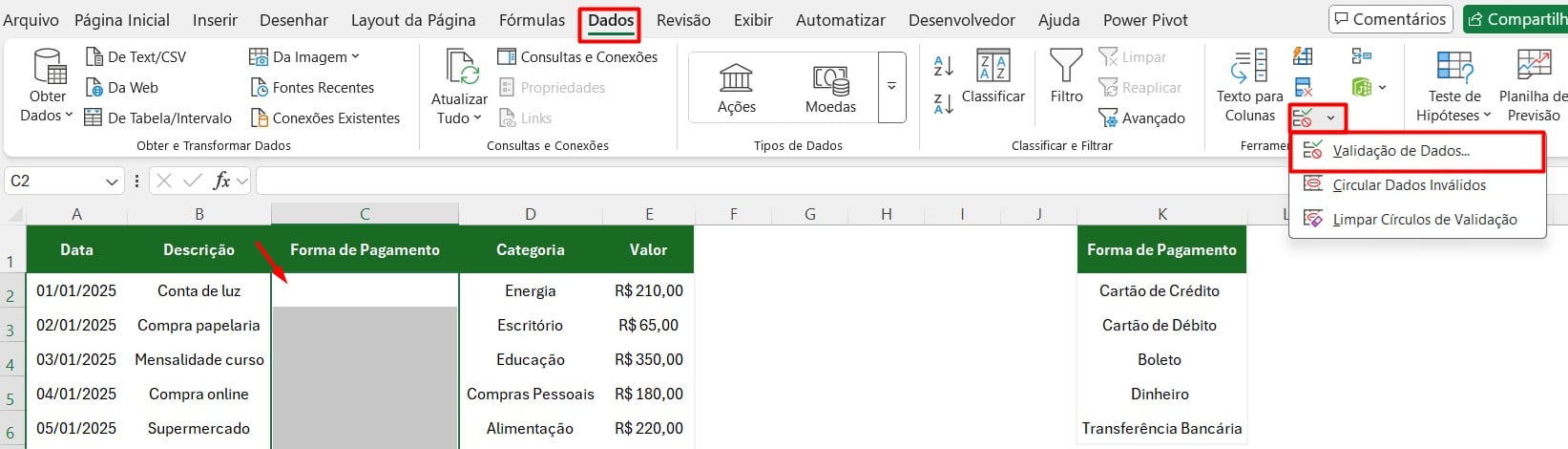Click the Comentários button
Image resolution: width=1568 pixels, height=449 pixels.
(x=1390, y=19)
